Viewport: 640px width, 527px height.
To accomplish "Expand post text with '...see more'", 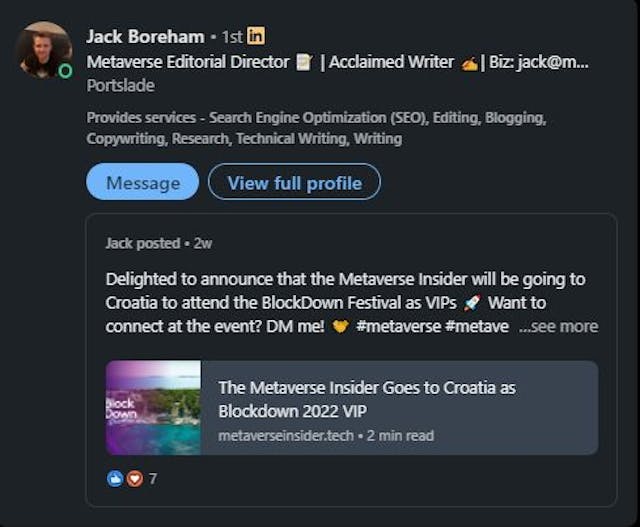I will pyautogui.click(x=558, y=326).
